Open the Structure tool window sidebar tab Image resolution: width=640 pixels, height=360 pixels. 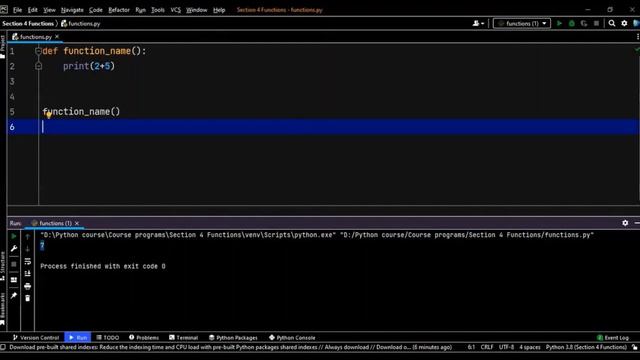coord(3,266)
